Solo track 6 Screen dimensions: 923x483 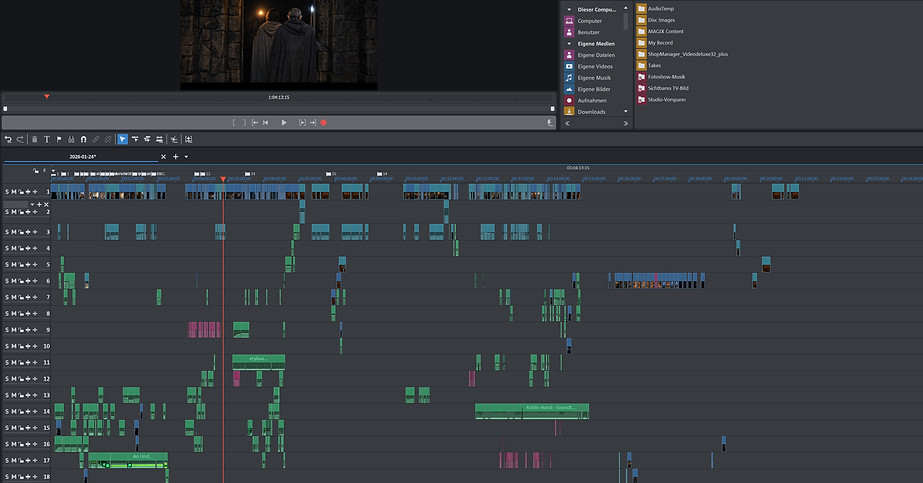[x=7, y=281]
